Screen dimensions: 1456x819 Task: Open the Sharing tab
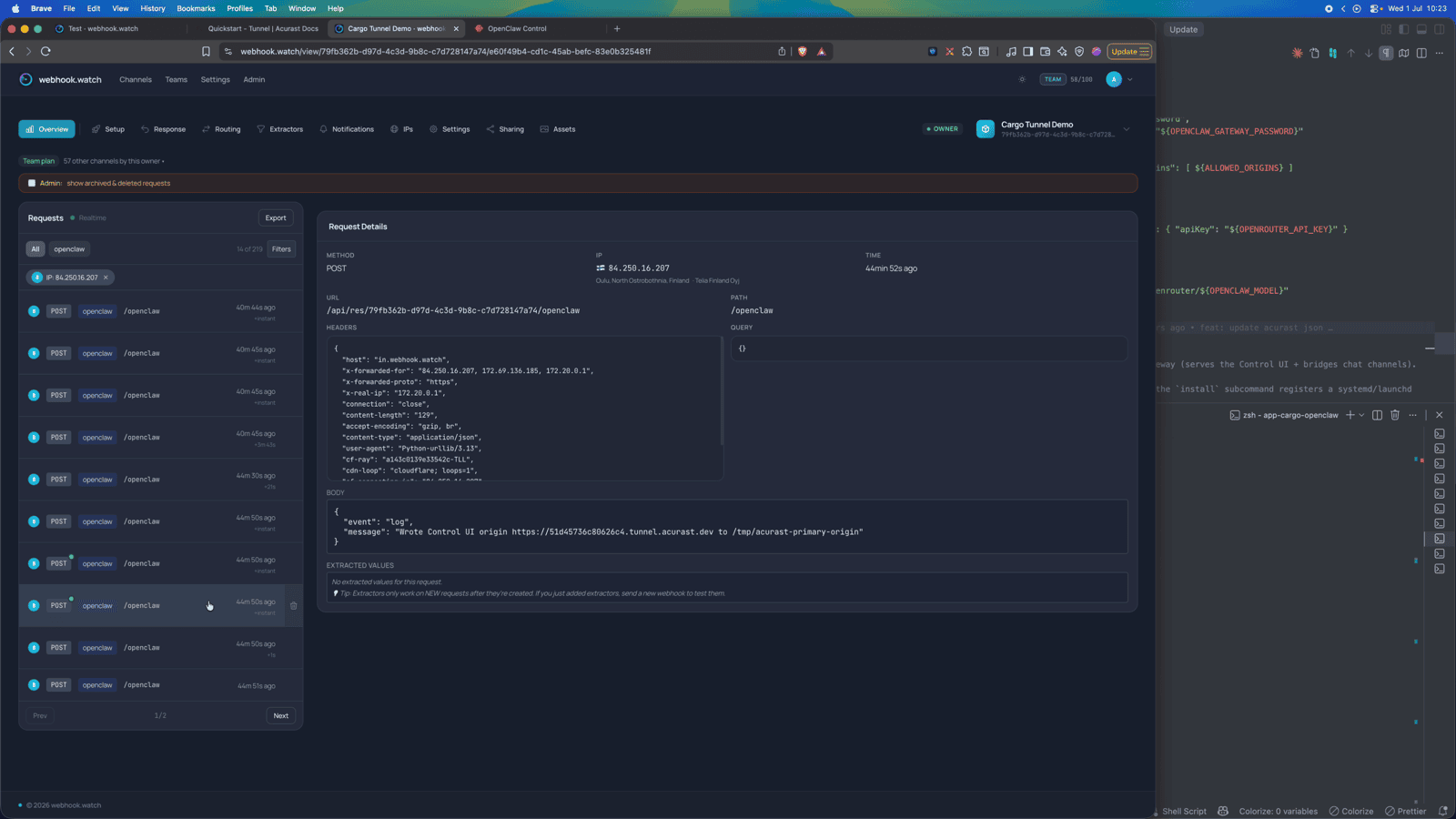click(x=505, y=129)
